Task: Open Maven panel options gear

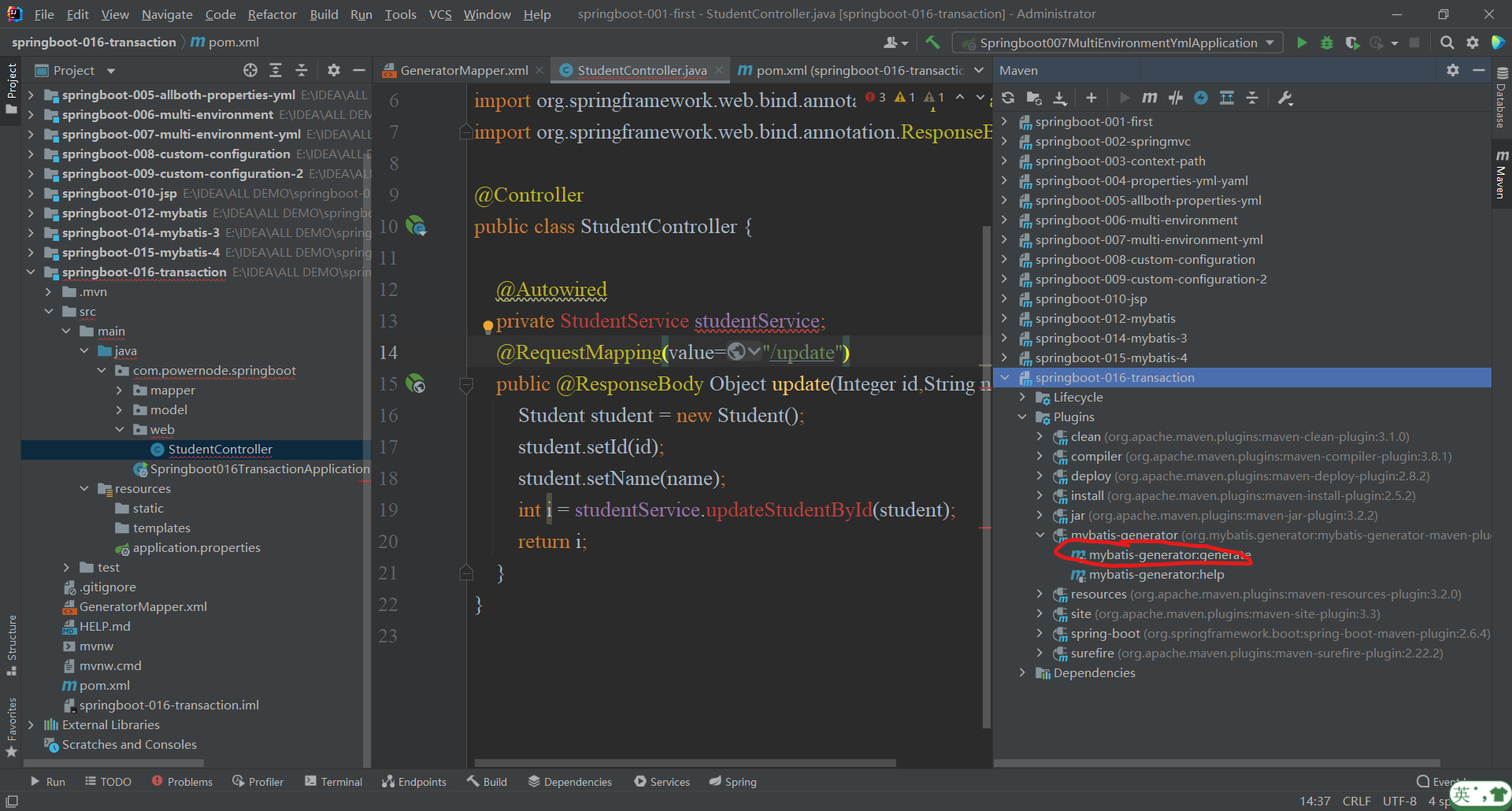Action: (x=1453, y=70)
